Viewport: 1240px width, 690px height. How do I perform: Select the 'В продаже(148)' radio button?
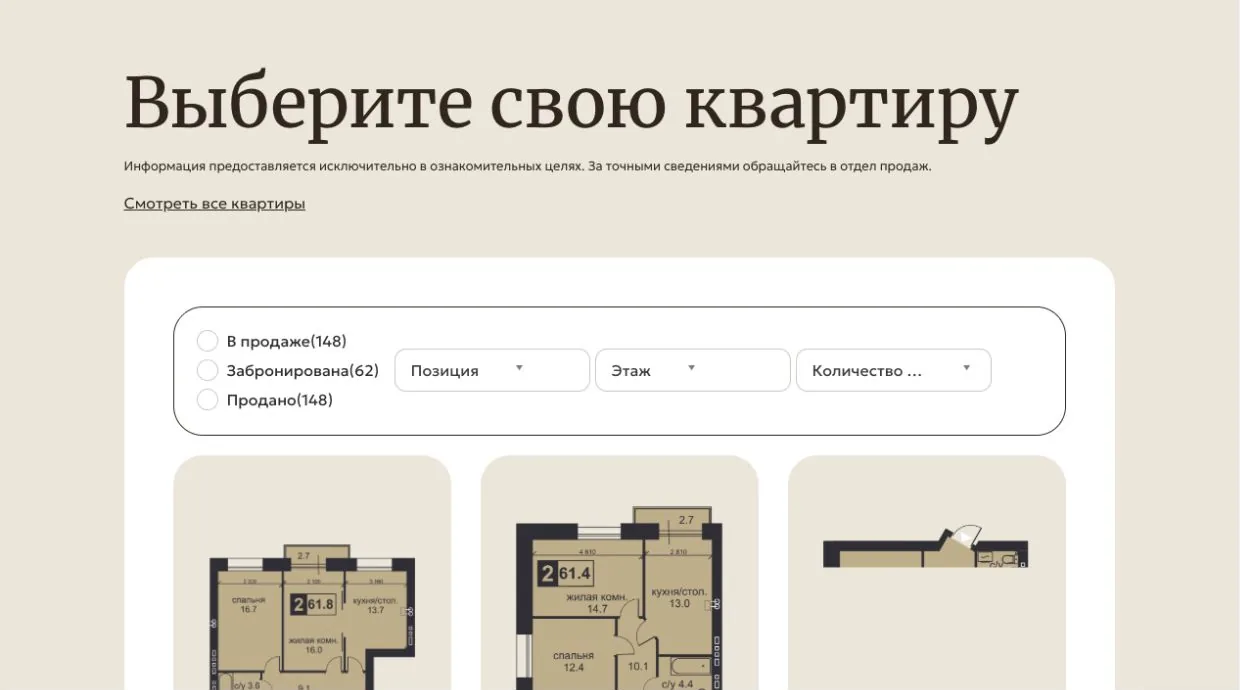pos(207,341)
